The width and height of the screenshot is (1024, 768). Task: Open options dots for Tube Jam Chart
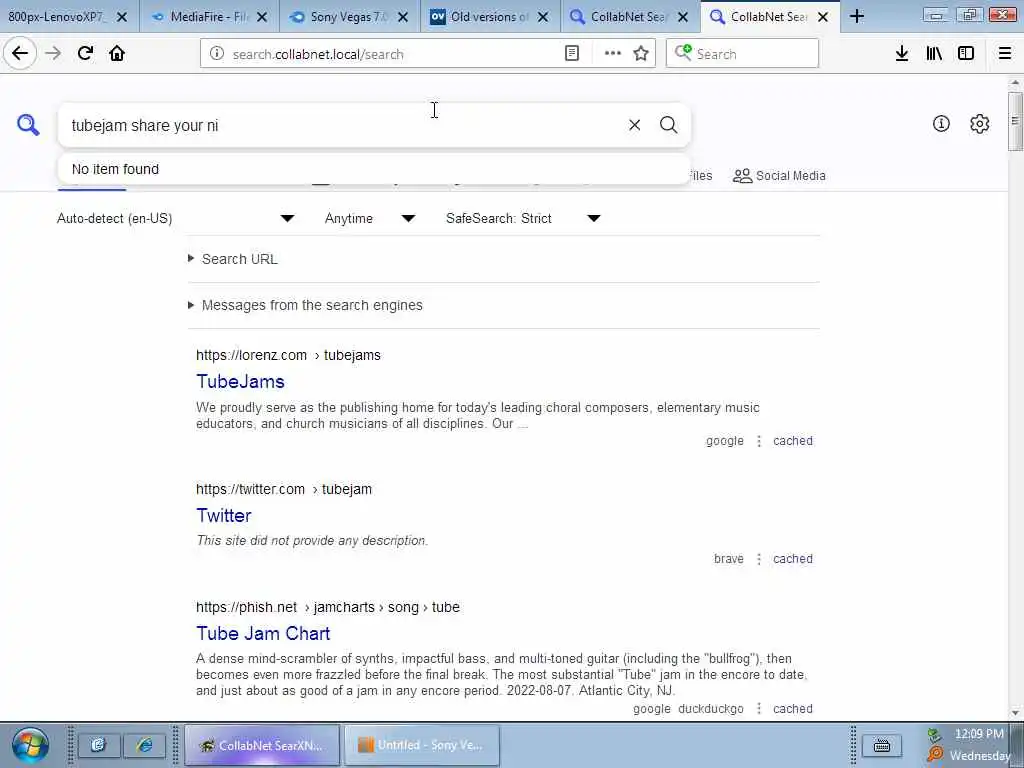(758, 709)
